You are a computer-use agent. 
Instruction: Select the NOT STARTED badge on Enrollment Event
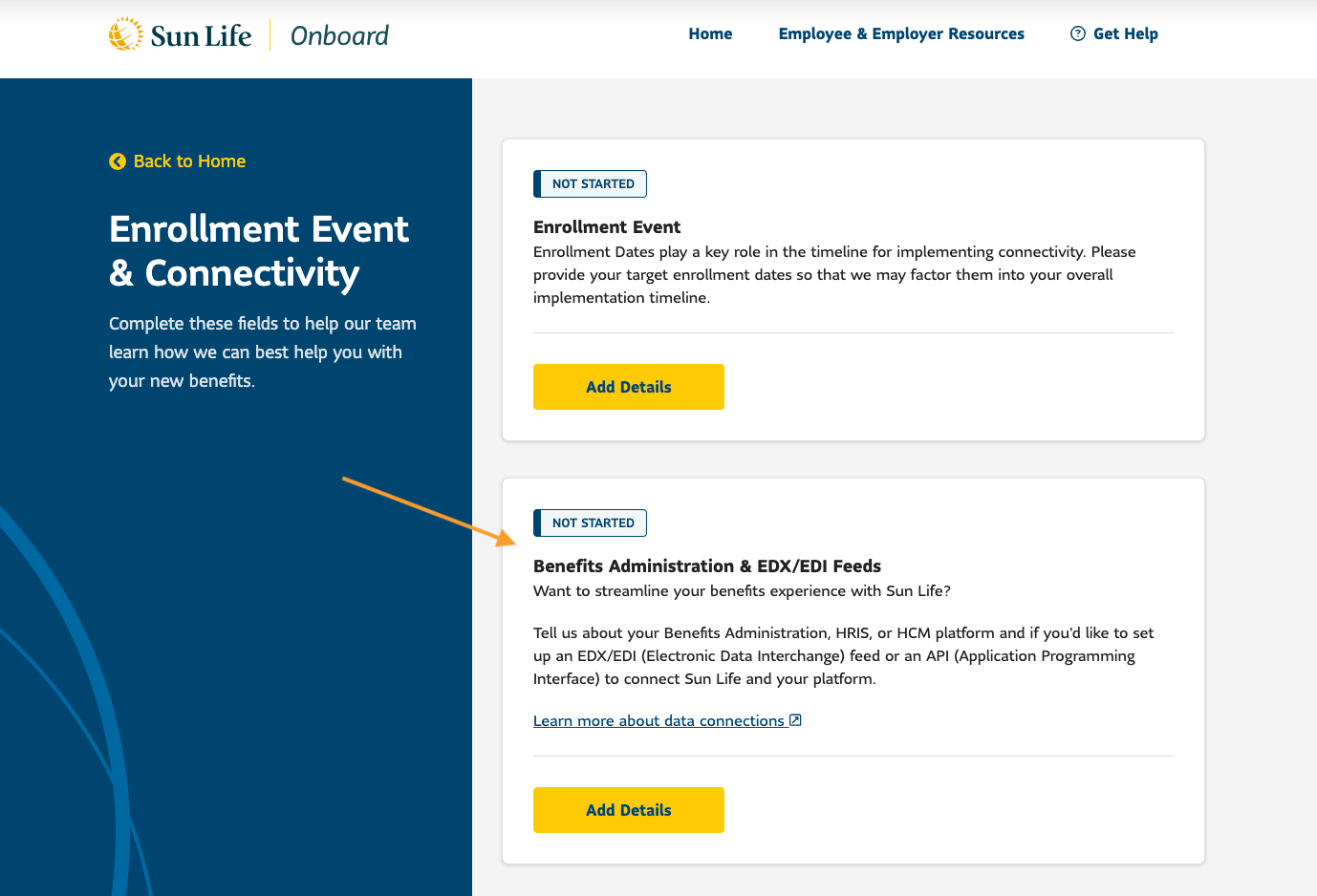pyautogui.click(x=590, y=183)
